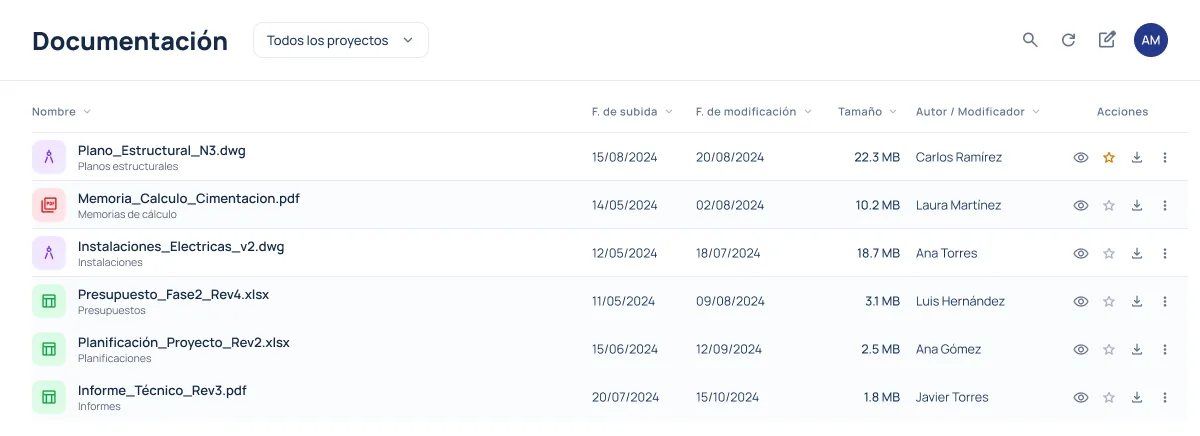Click upload date 15/08/2024
This screenshot has width=1200, height=436.
tap(625, 157)
